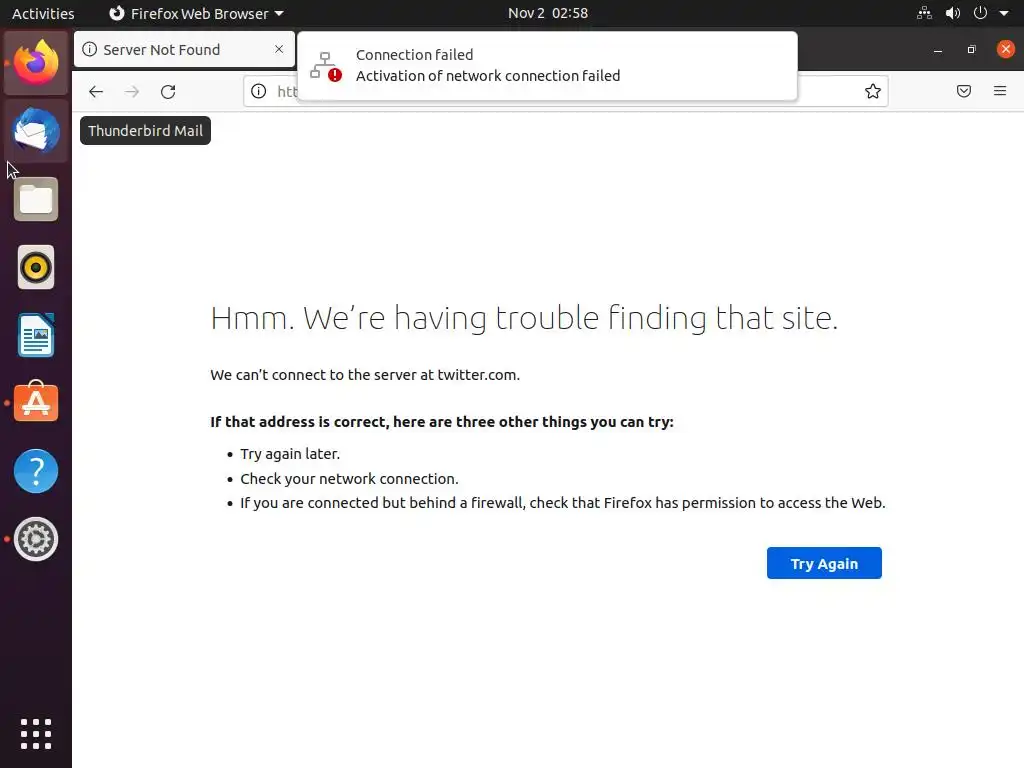Open the Files manager from the dock
Viewport: 1024px width, 768px height.
(36, 199)
